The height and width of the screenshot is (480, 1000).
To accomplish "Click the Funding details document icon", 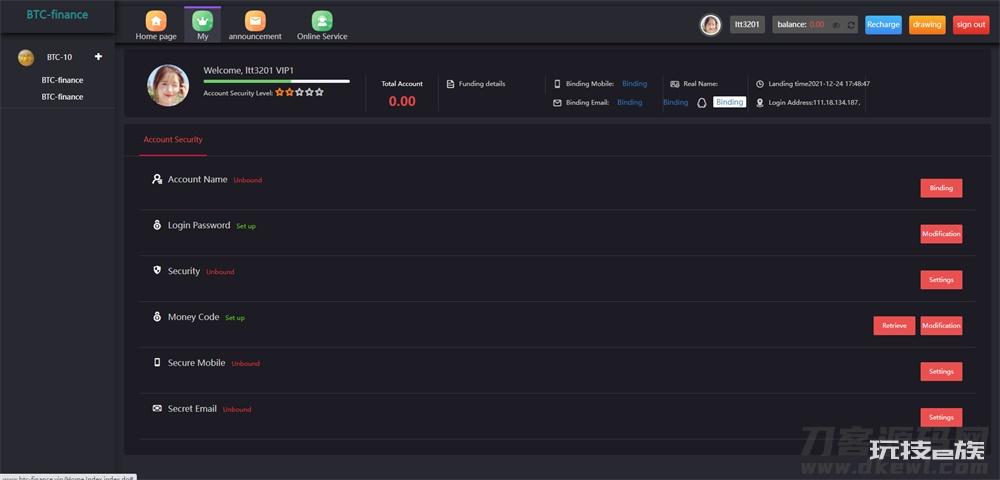I will tap(450, 84).
